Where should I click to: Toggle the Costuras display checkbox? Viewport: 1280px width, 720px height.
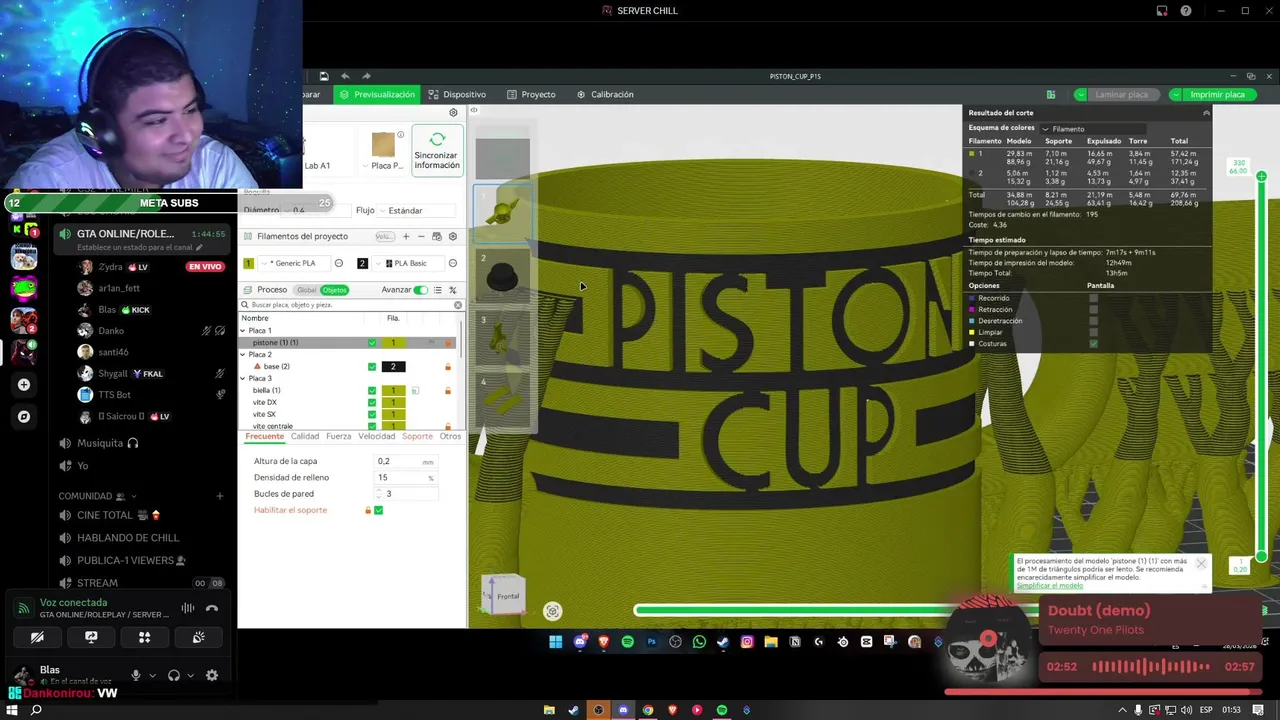tap(1093, 344)
